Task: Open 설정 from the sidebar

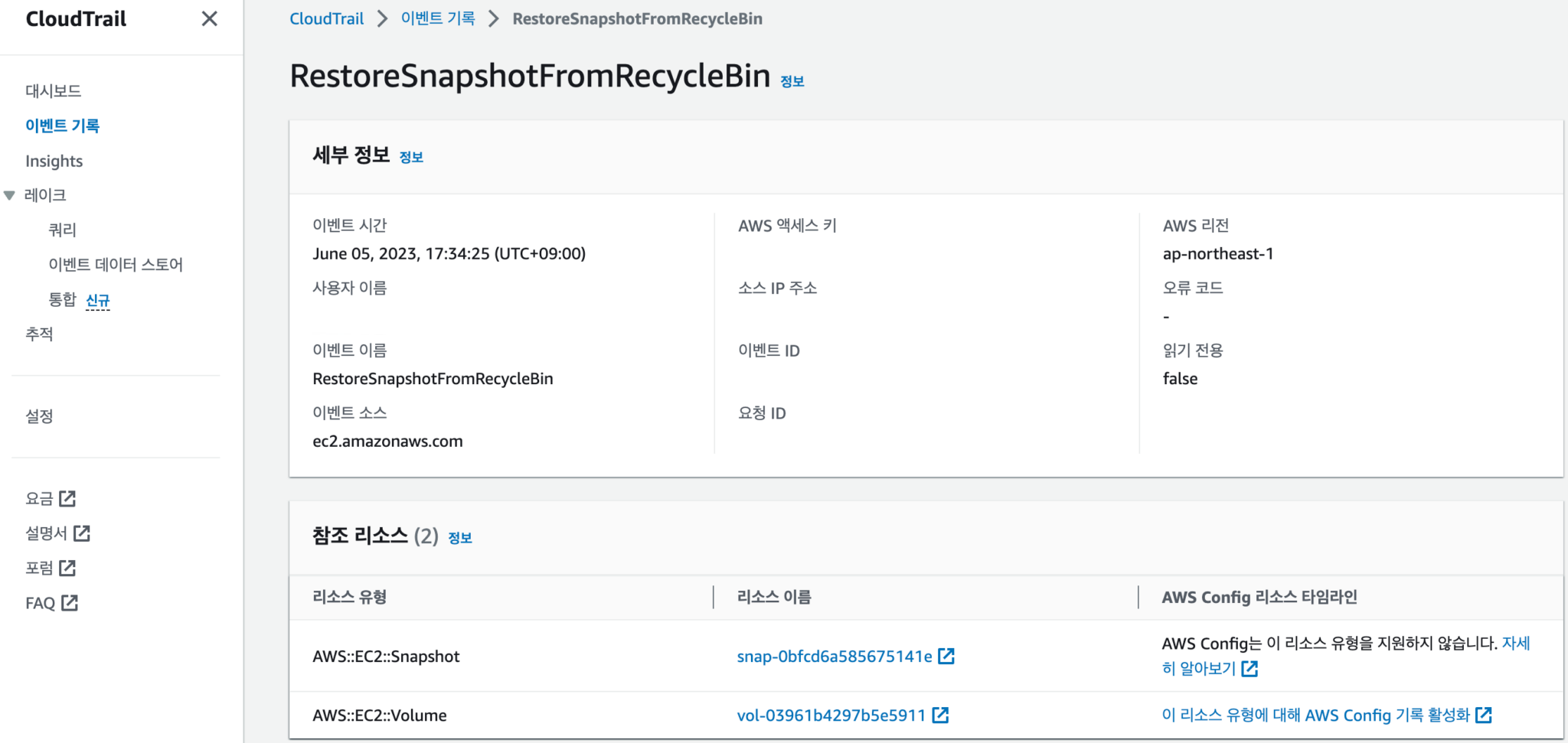Action: click(x=39, y=416)
